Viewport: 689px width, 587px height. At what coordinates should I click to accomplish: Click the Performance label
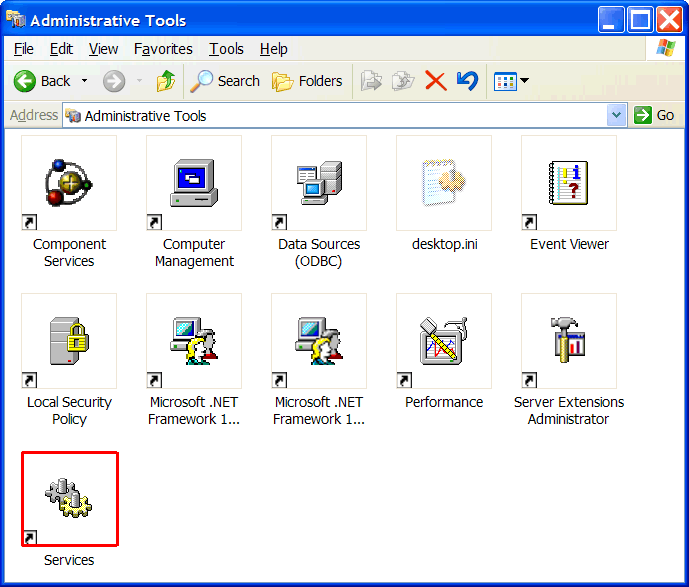pyautogui.click(x=444, y=402)
